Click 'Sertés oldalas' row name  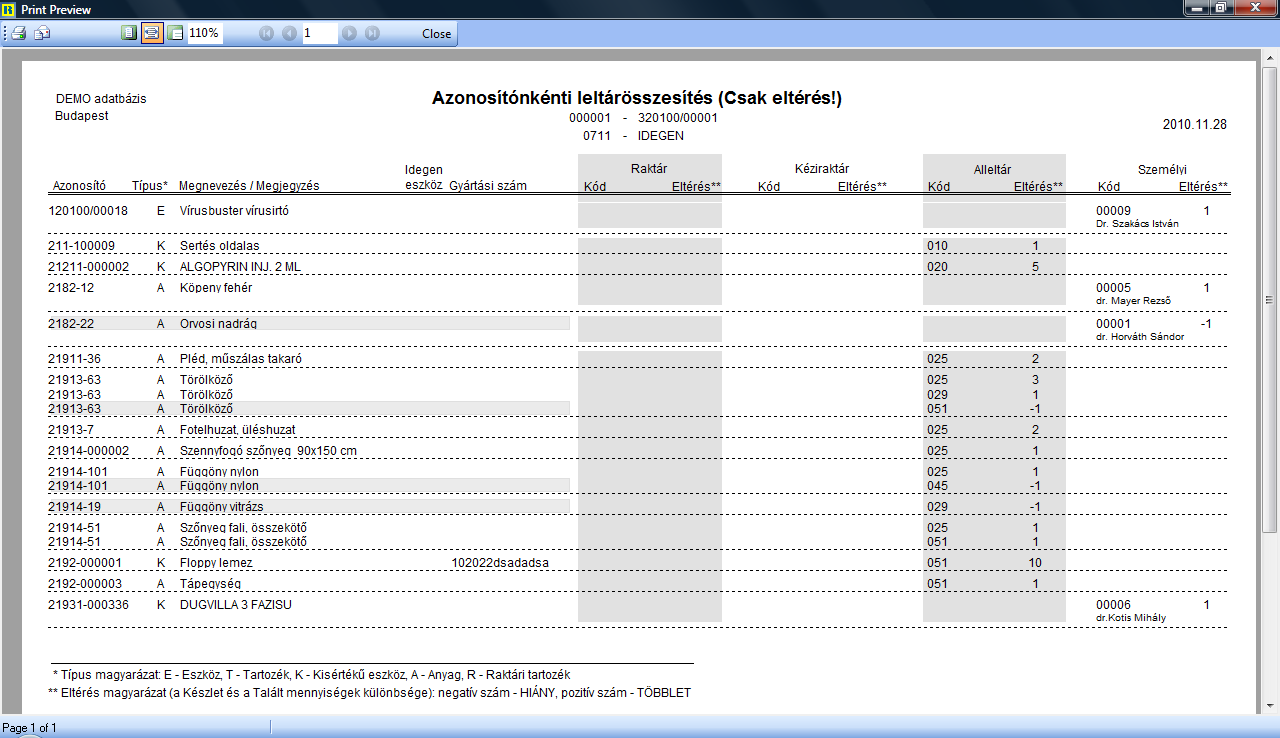219,246
